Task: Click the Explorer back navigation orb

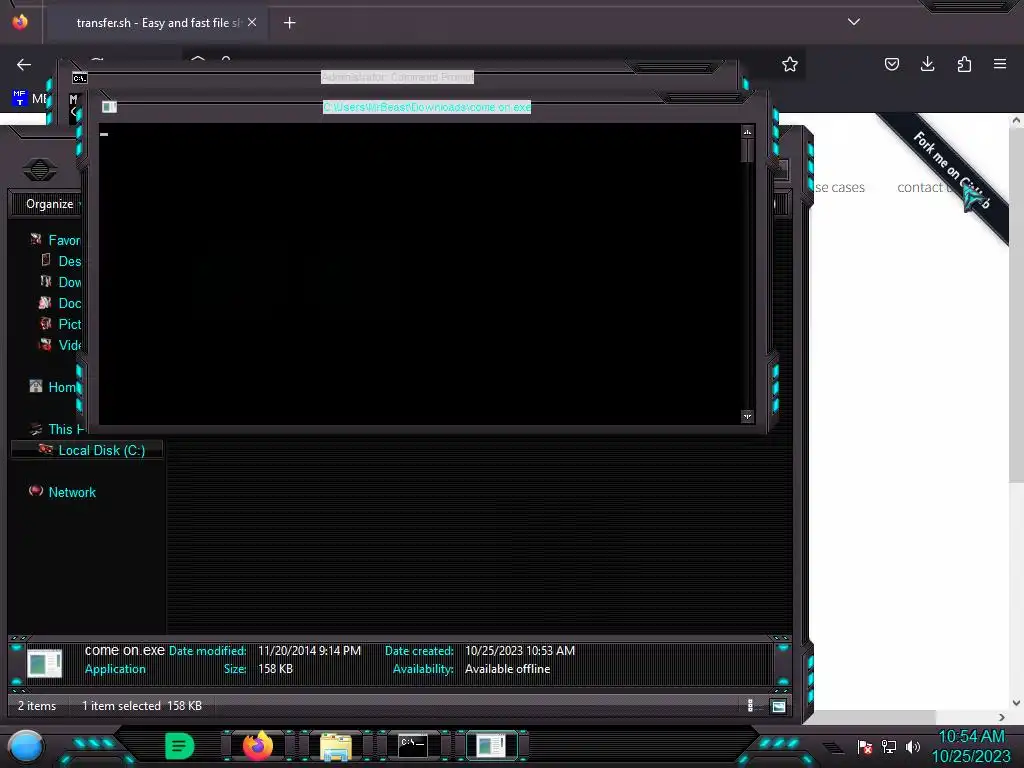Action: tap(40, 170)
